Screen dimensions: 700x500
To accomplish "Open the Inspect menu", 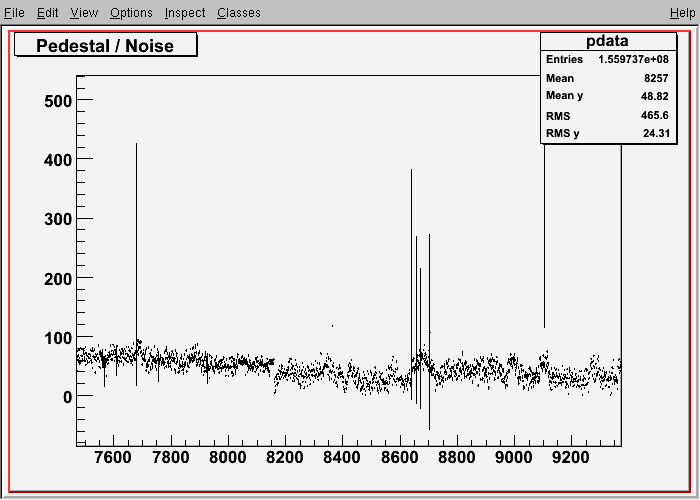I will [185, 13].
